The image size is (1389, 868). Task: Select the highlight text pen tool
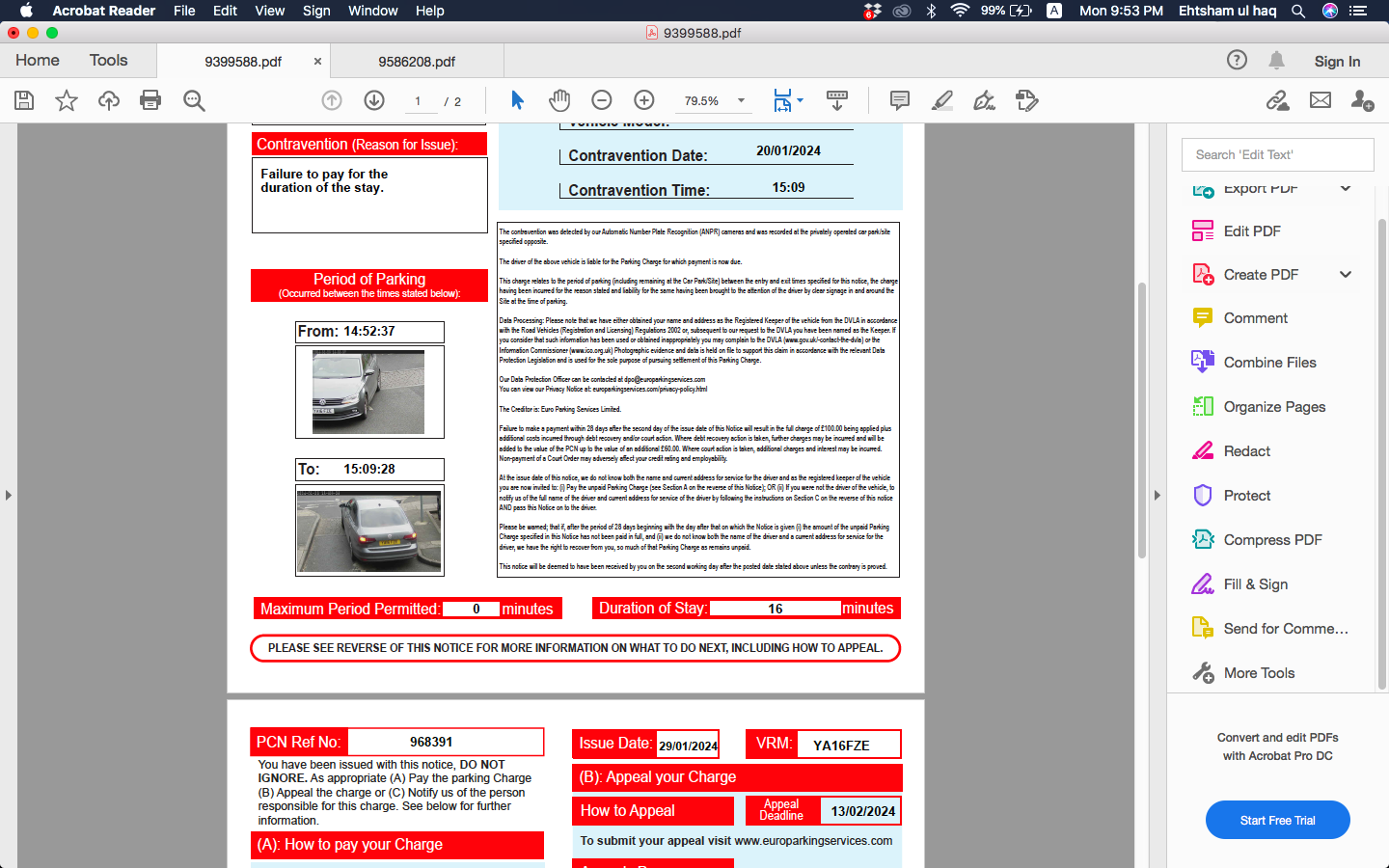942,100
